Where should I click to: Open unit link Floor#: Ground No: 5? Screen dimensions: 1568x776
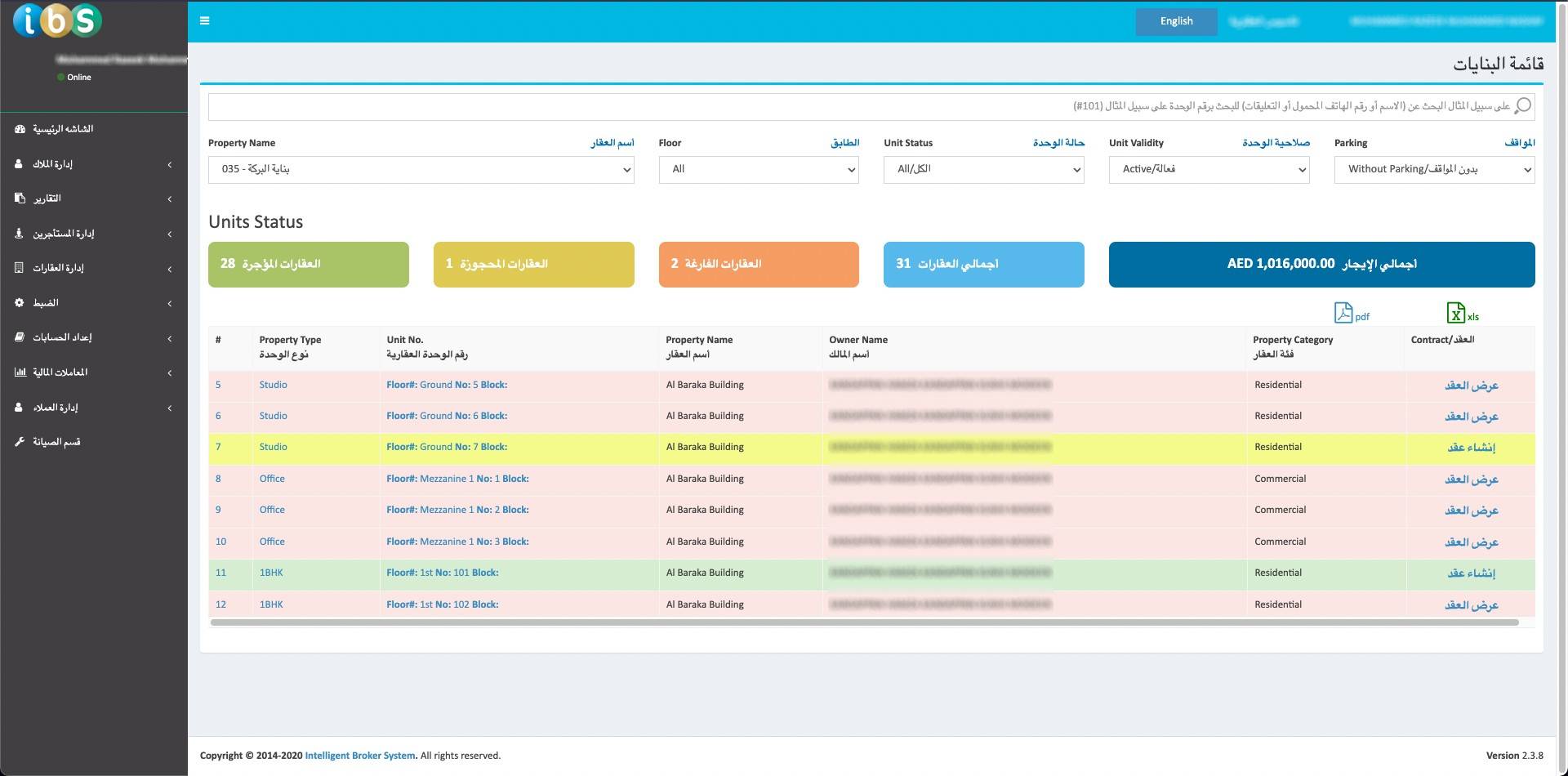pyautogui.click(x=447, y=385)
